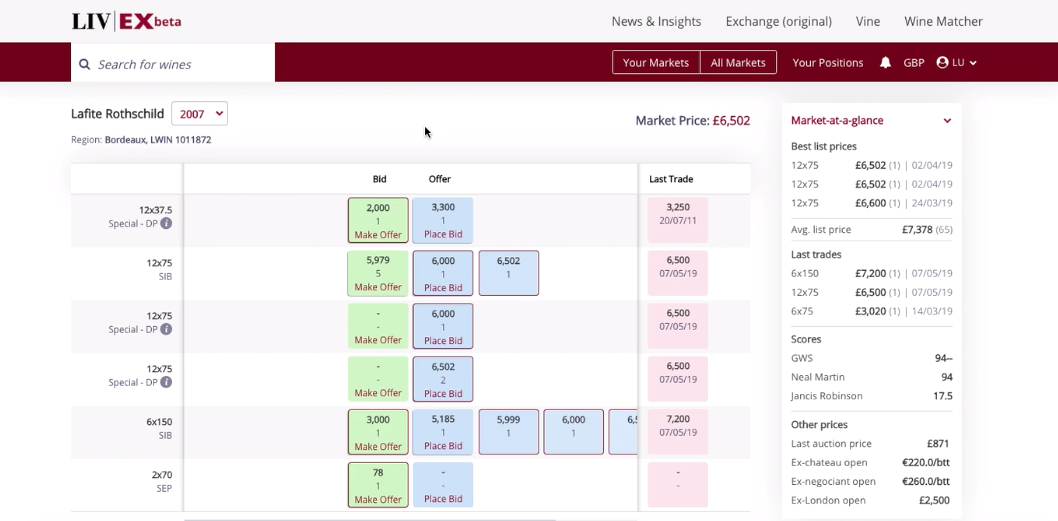Select the 5,999 offer in 6x150 row
The width and height of the screenshot is (1058, 521).
tap(509, 432)
